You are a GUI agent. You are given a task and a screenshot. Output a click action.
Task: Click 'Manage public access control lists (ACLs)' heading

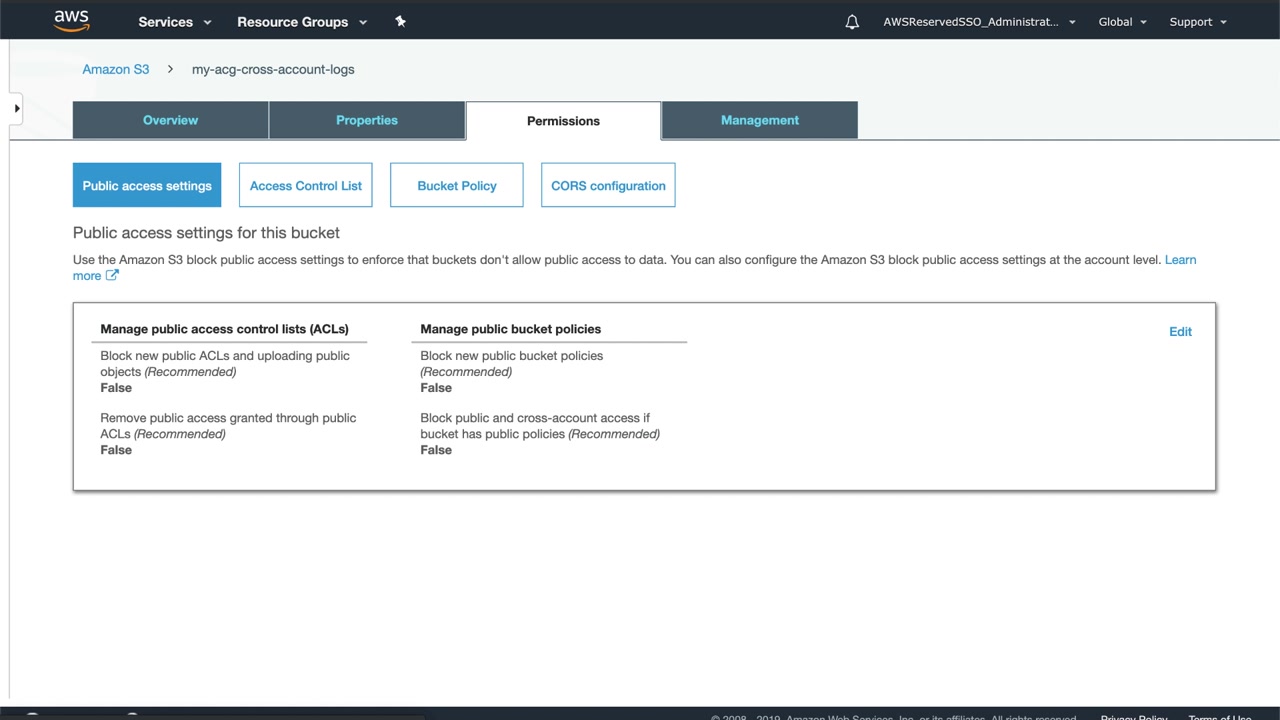[x=224, y=329]
